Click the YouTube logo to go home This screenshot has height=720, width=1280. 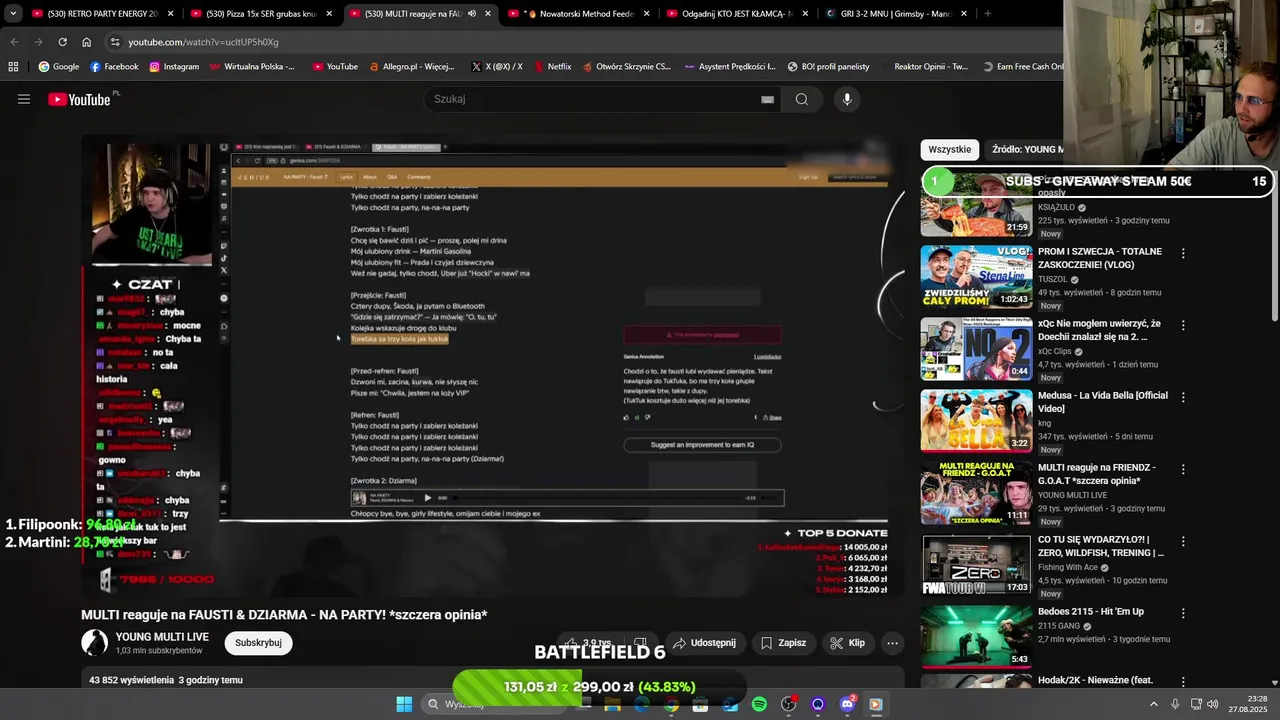pos(80,99)
